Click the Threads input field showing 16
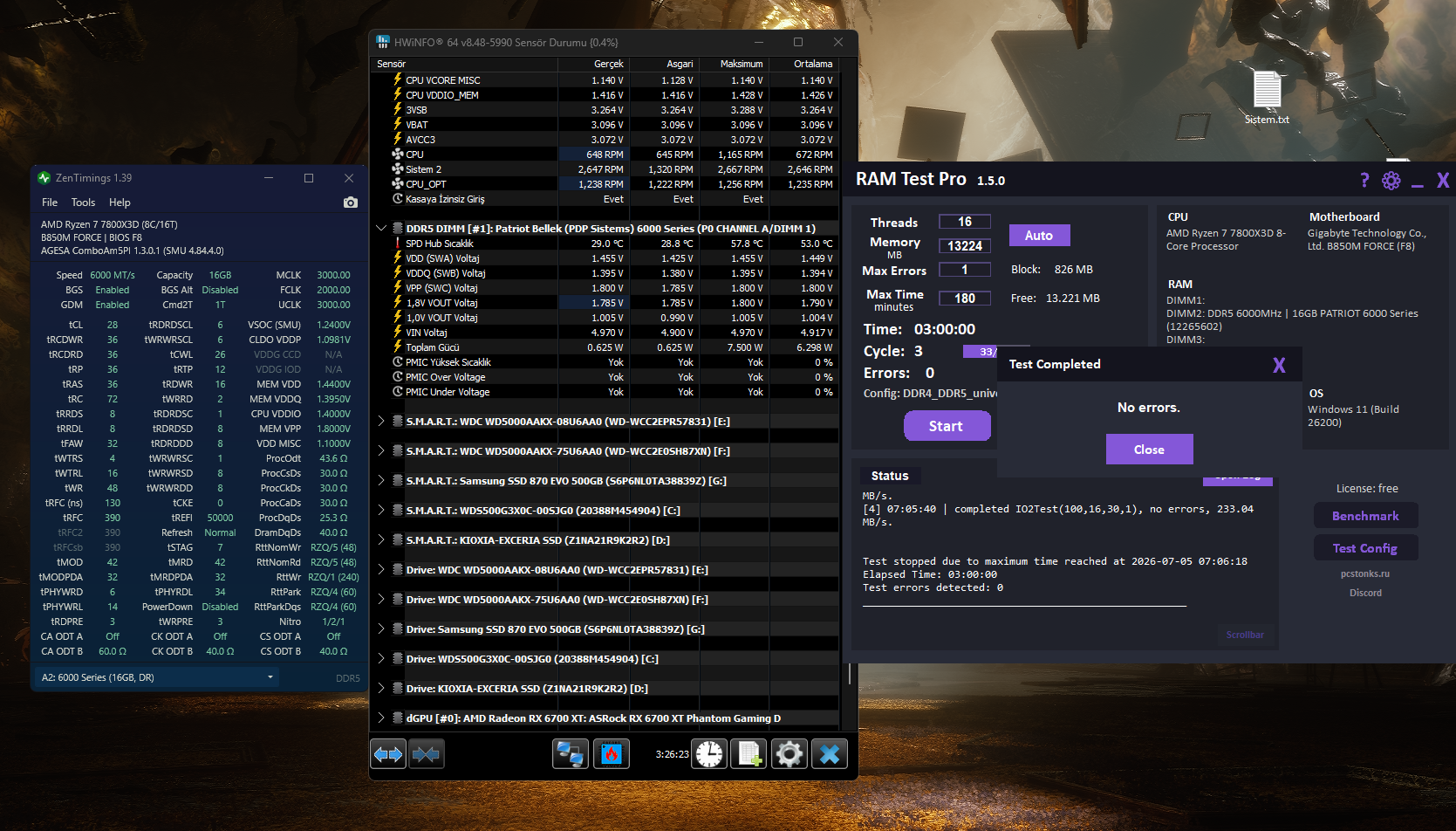This screenshot has height=831, width=1456. pos(965,222)
